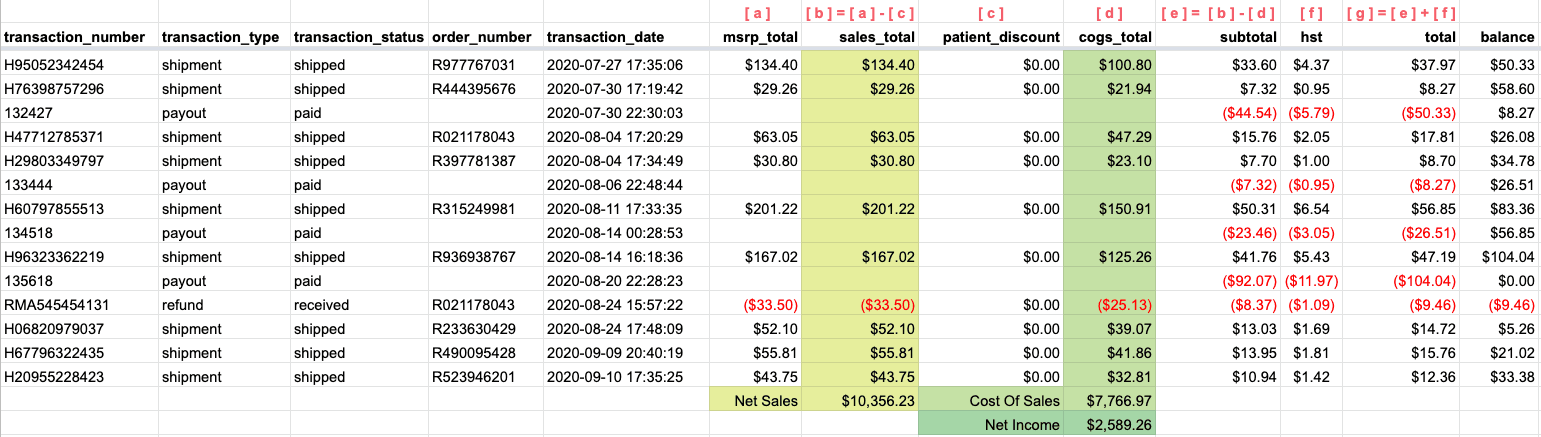Select the transaction_number header cell
This screenshot has height=437, width=1541.
pos(78,37)
